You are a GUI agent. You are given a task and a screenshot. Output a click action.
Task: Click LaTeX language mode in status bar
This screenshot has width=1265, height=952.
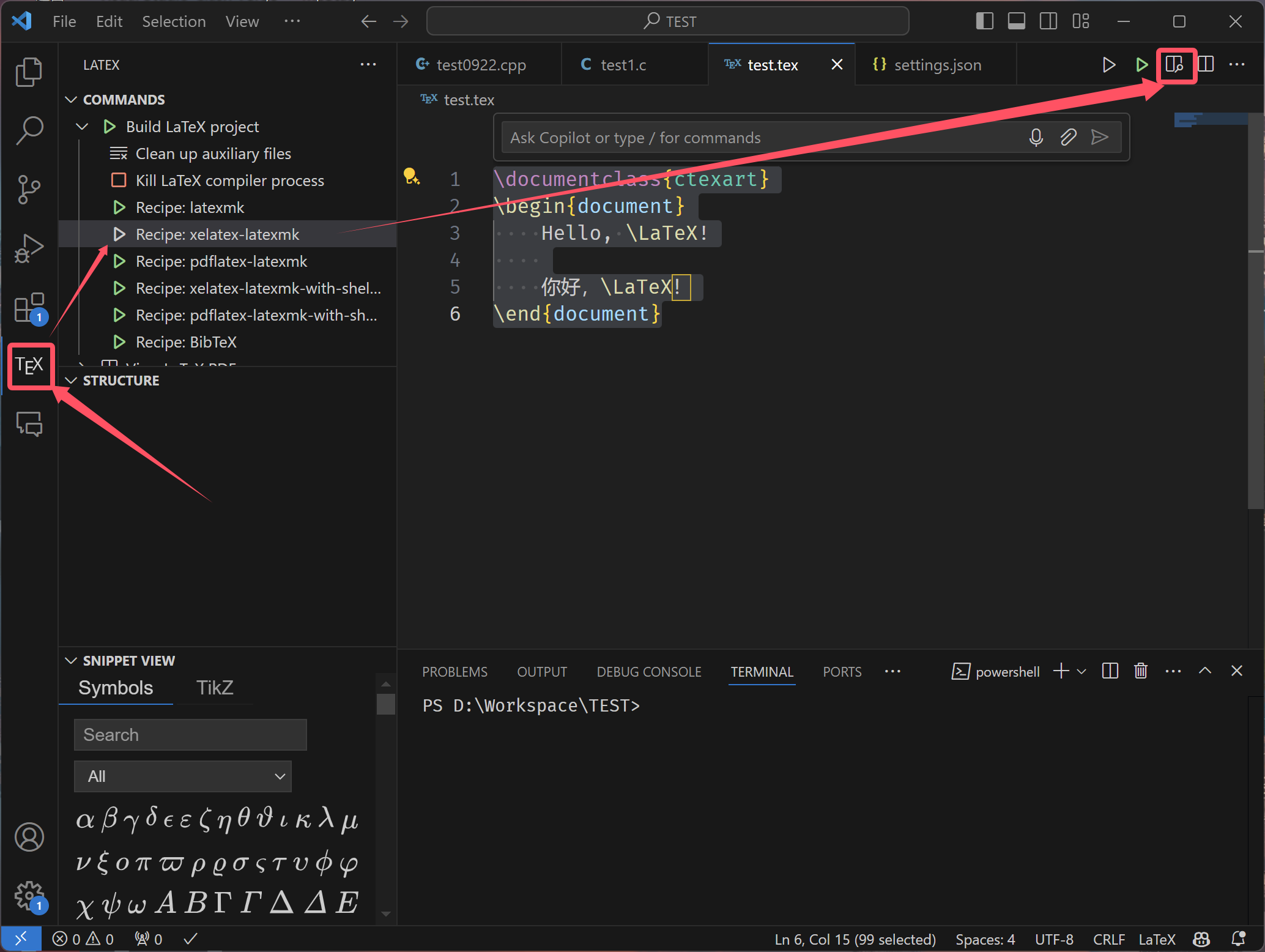pos(1157,939)
